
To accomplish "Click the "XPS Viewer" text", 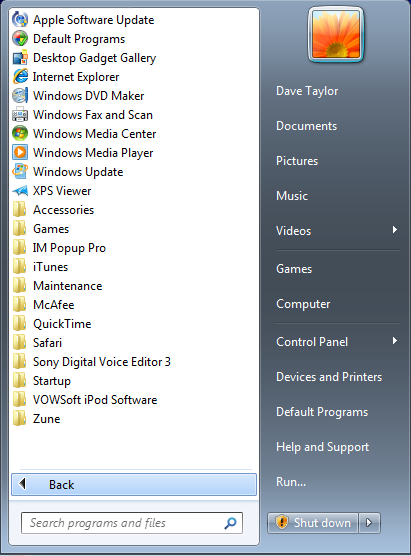I will point(62,191).
